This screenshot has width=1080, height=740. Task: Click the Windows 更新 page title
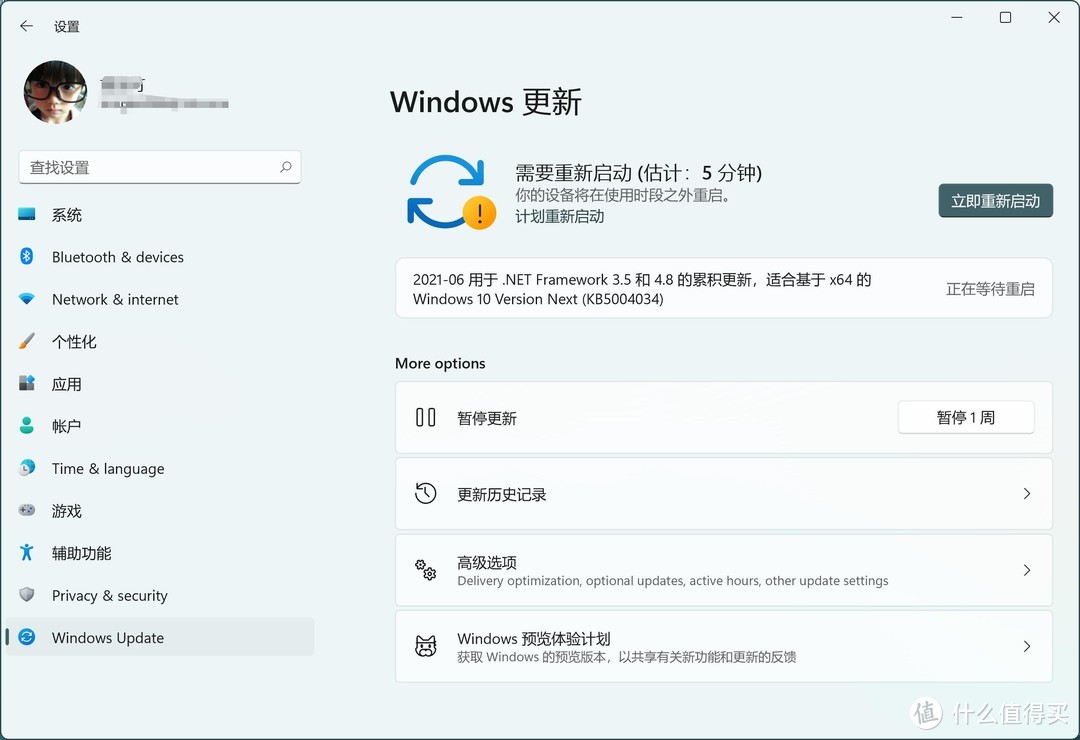click(486, 102)
